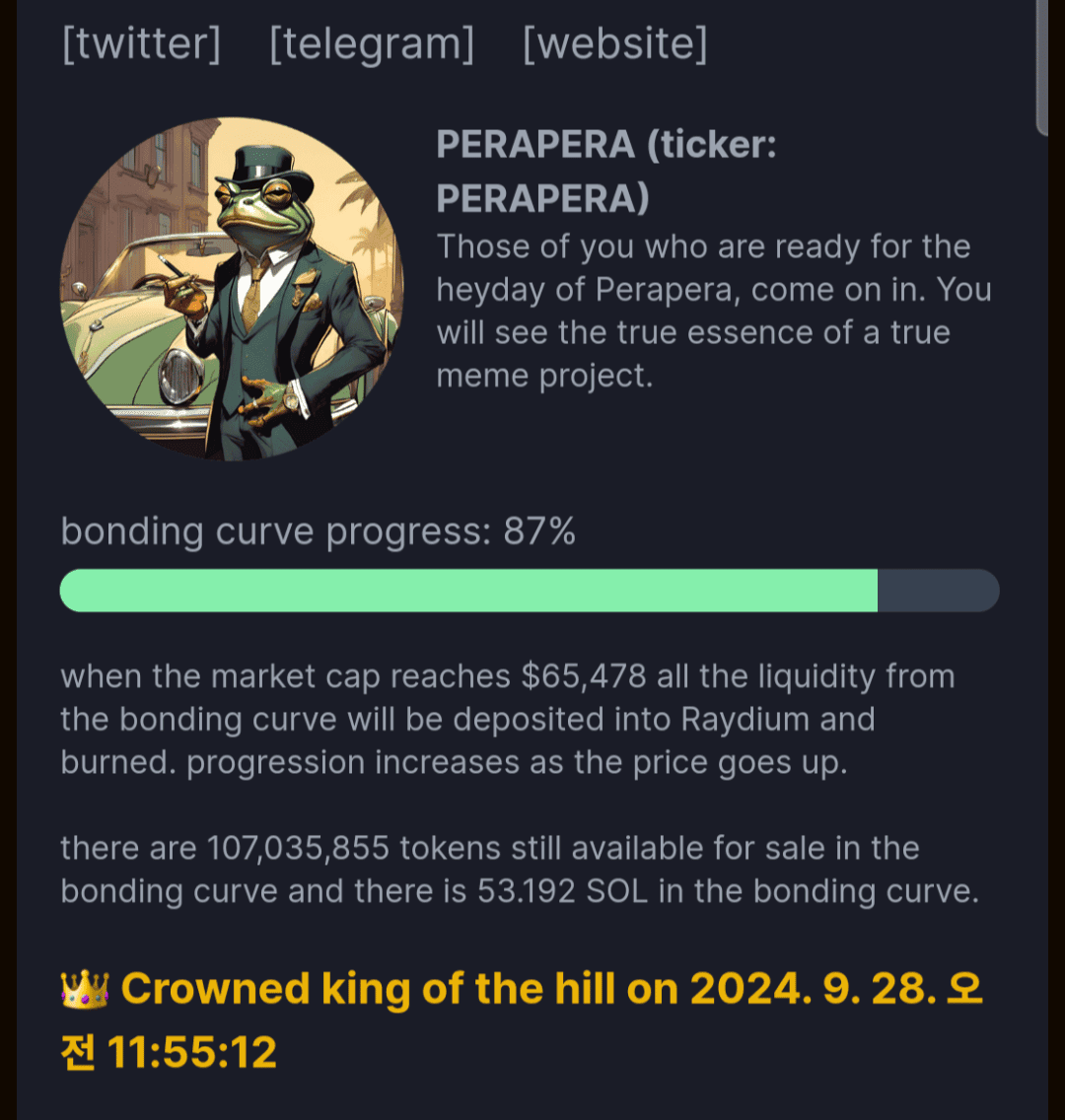Visit the [website] link
1065x1120 pixels.
point(614,44)
